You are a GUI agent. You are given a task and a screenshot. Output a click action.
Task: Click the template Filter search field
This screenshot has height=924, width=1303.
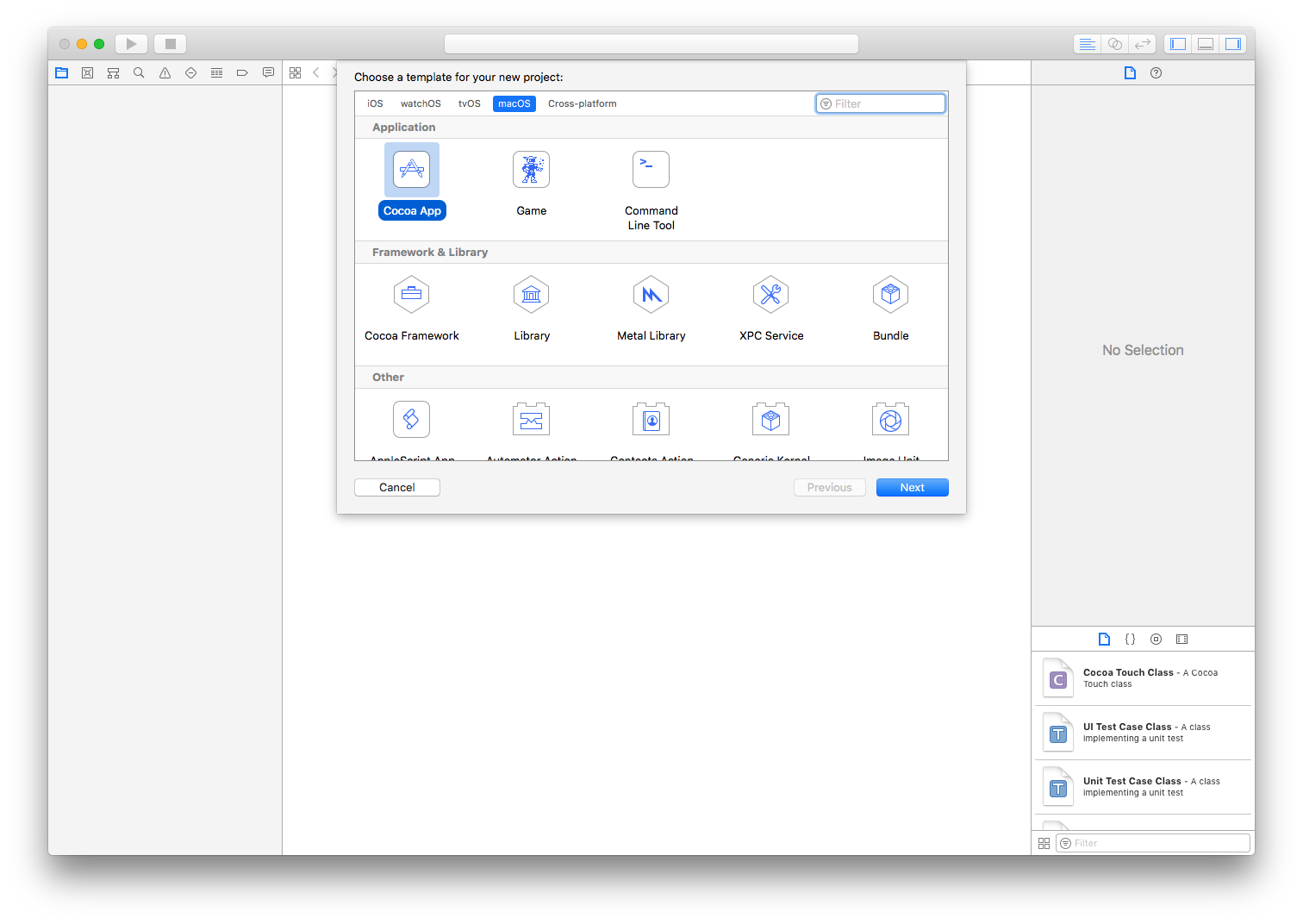880,103
